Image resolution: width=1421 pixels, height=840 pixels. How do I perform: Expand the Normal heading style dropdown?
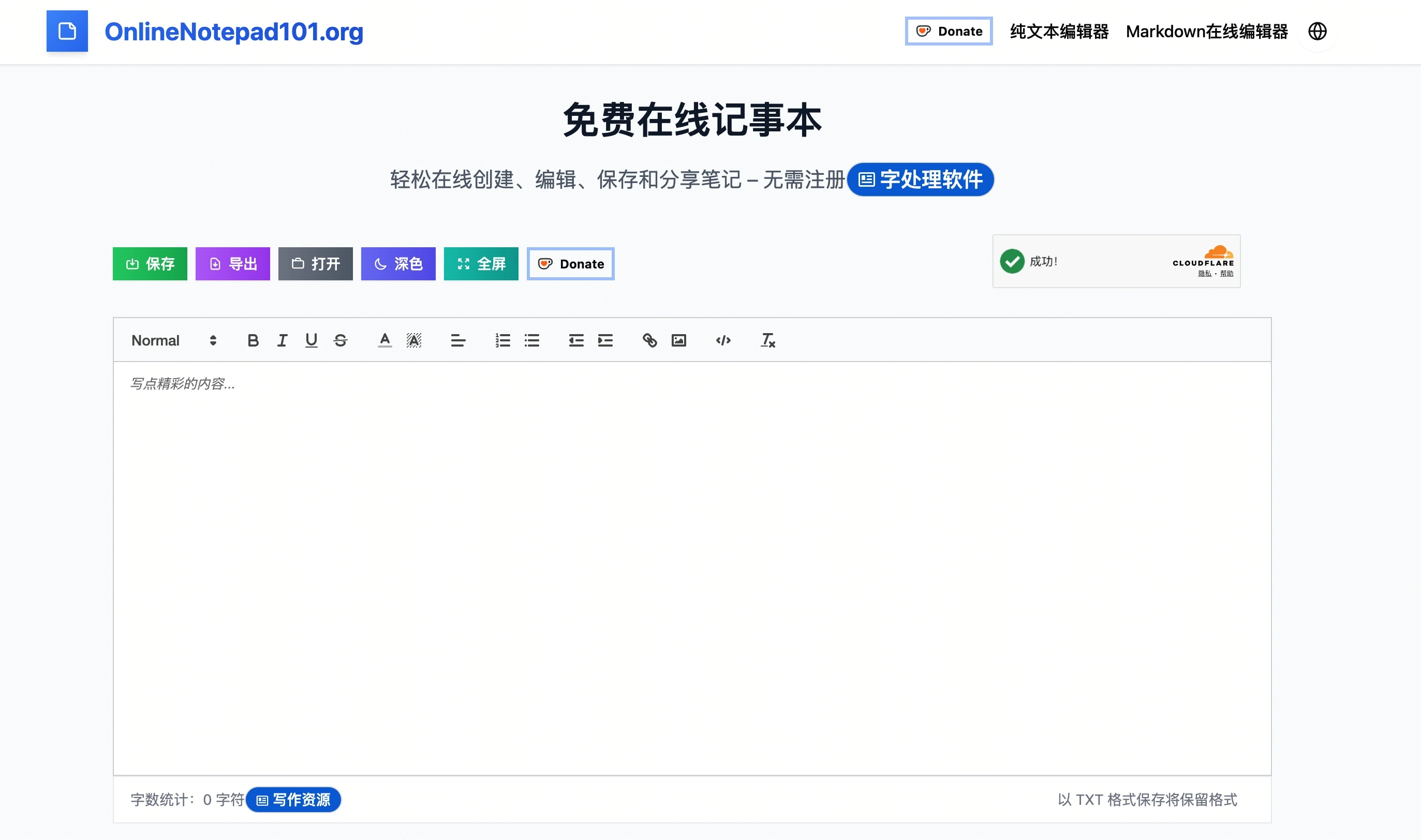click(x=174, y=340)
